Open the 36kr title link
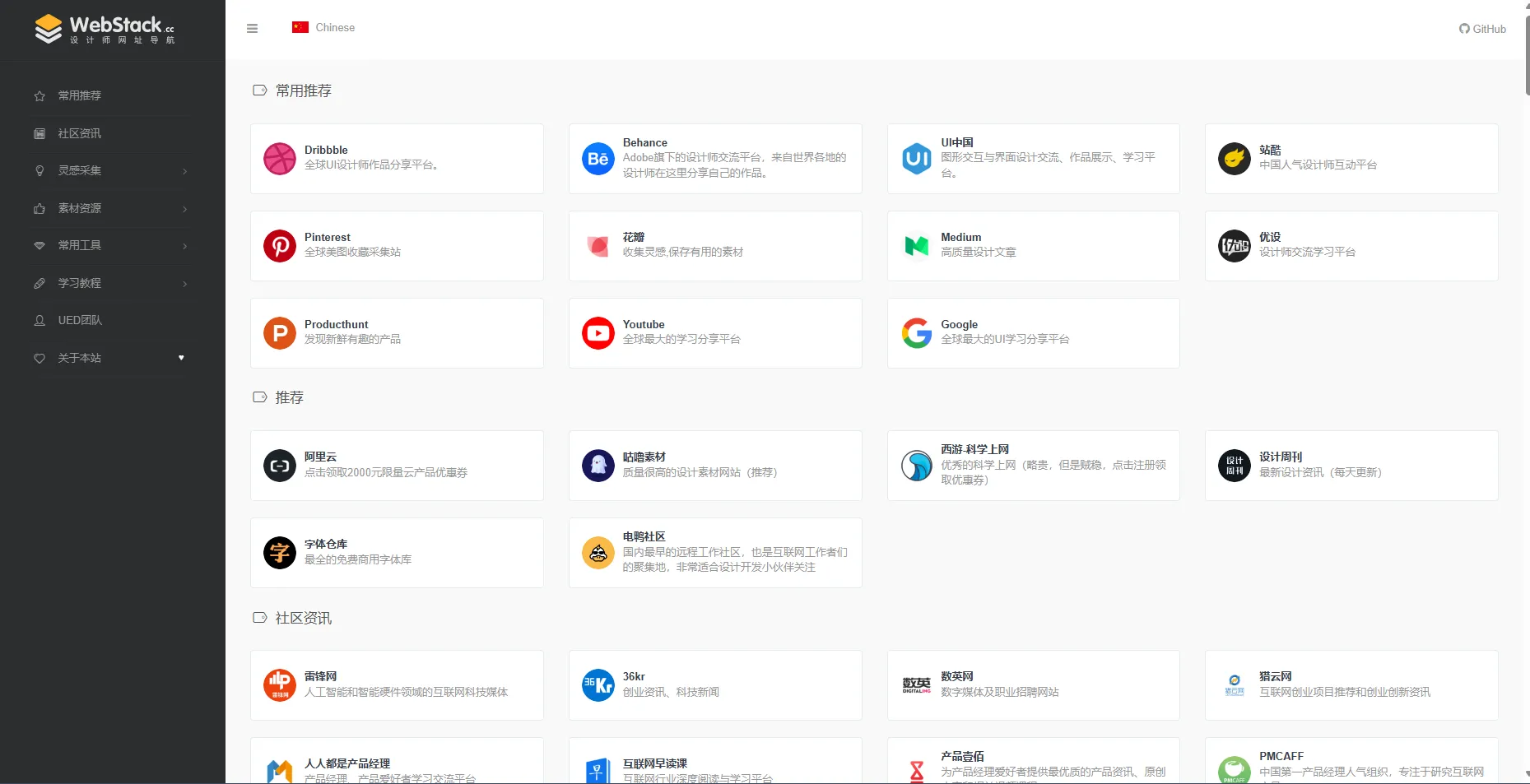This screenshot has height=784, width=1530. pos(634,676)
